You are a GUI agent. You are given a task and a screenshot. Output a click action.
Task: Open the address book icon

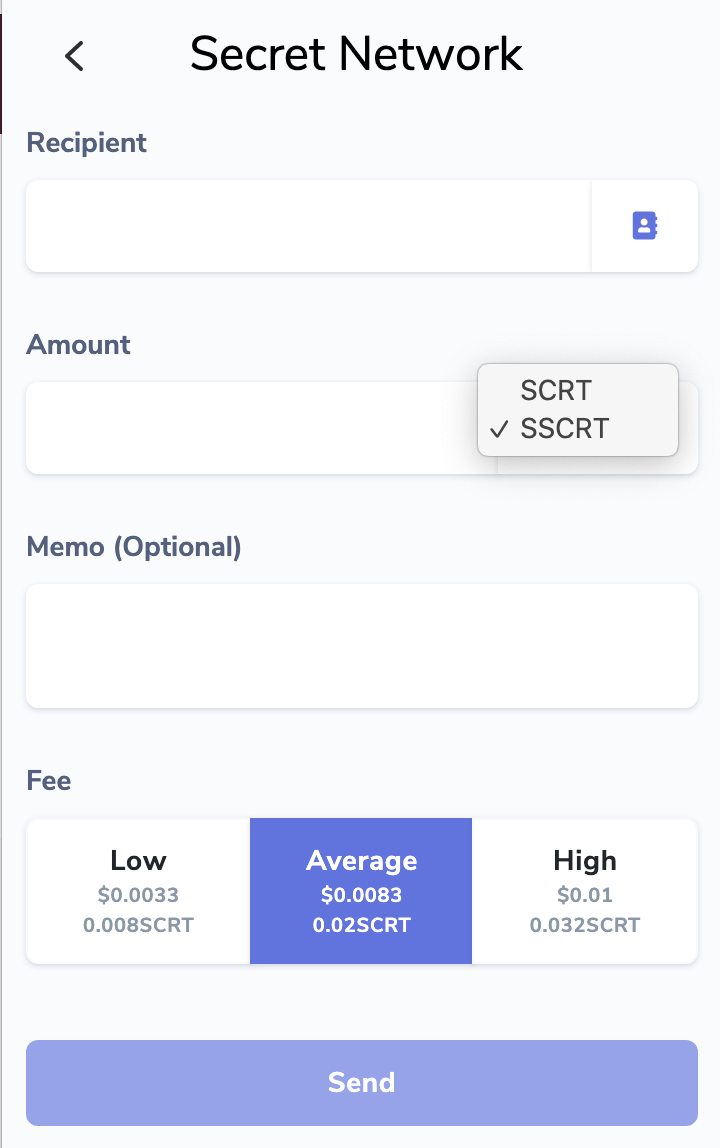(644, 226)
